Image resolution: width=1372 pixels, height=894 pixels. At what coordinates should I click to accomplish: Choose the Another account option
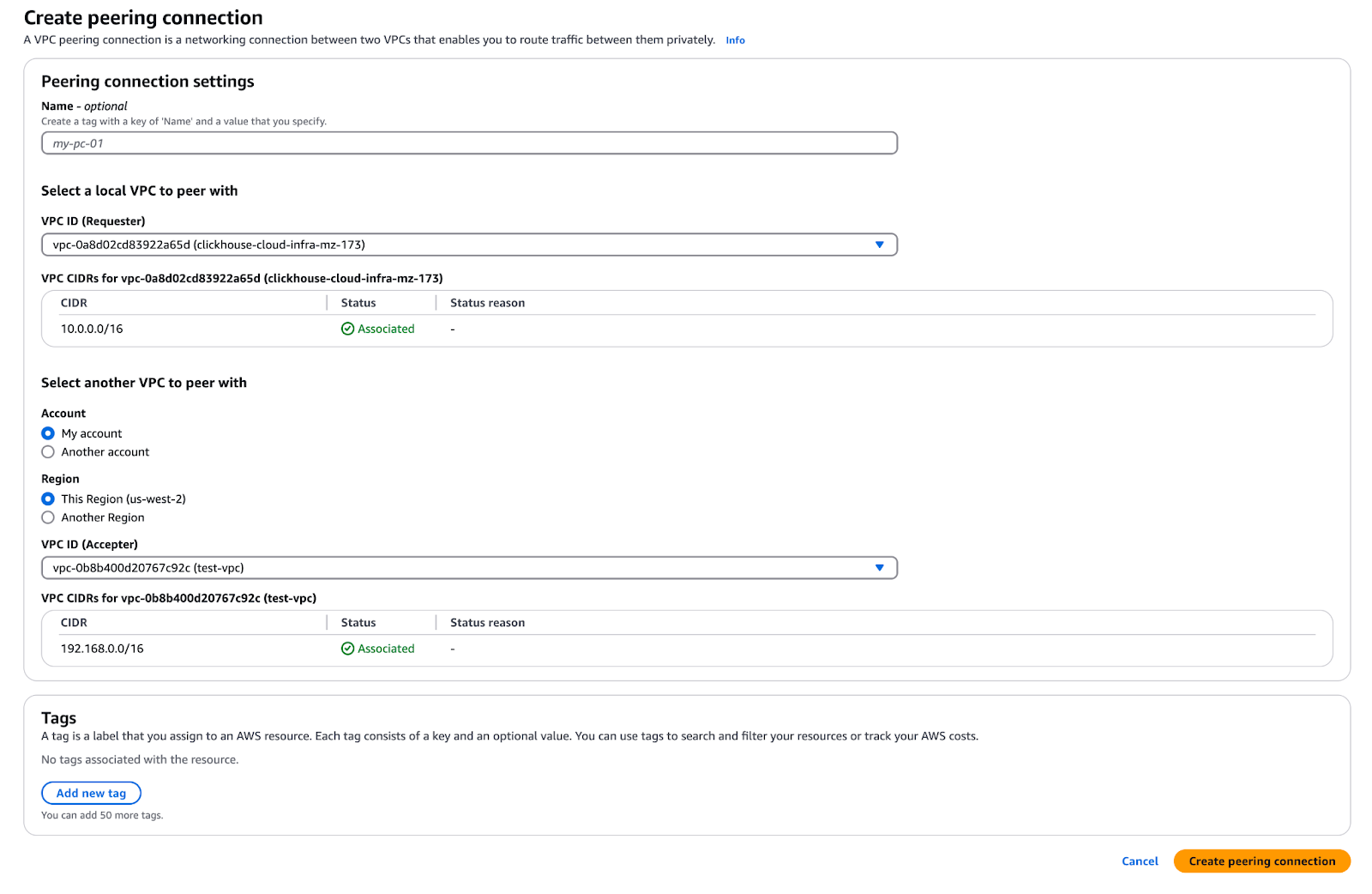pos(48,452)
